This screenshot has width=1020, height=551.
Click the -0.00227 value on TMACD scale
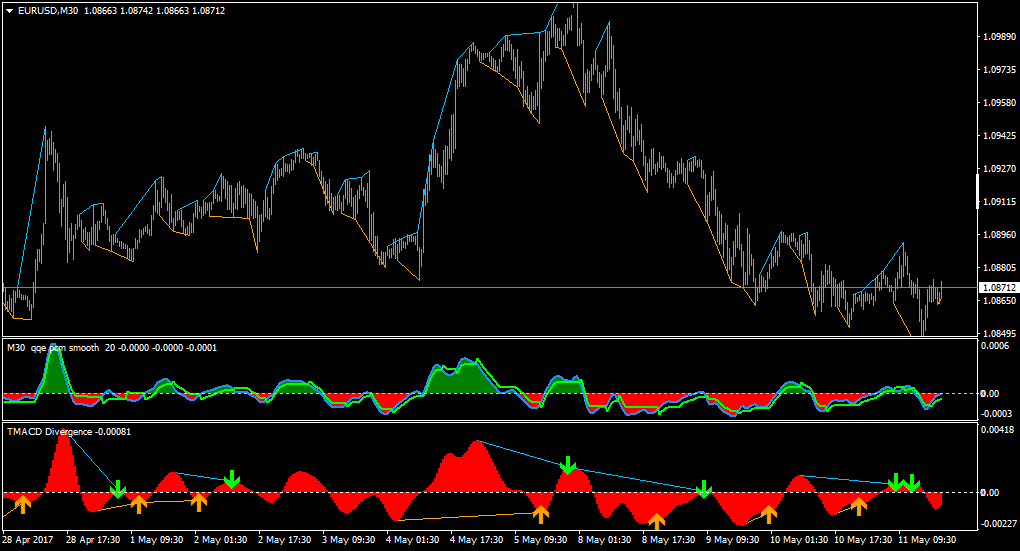click(x=999, y=524)
